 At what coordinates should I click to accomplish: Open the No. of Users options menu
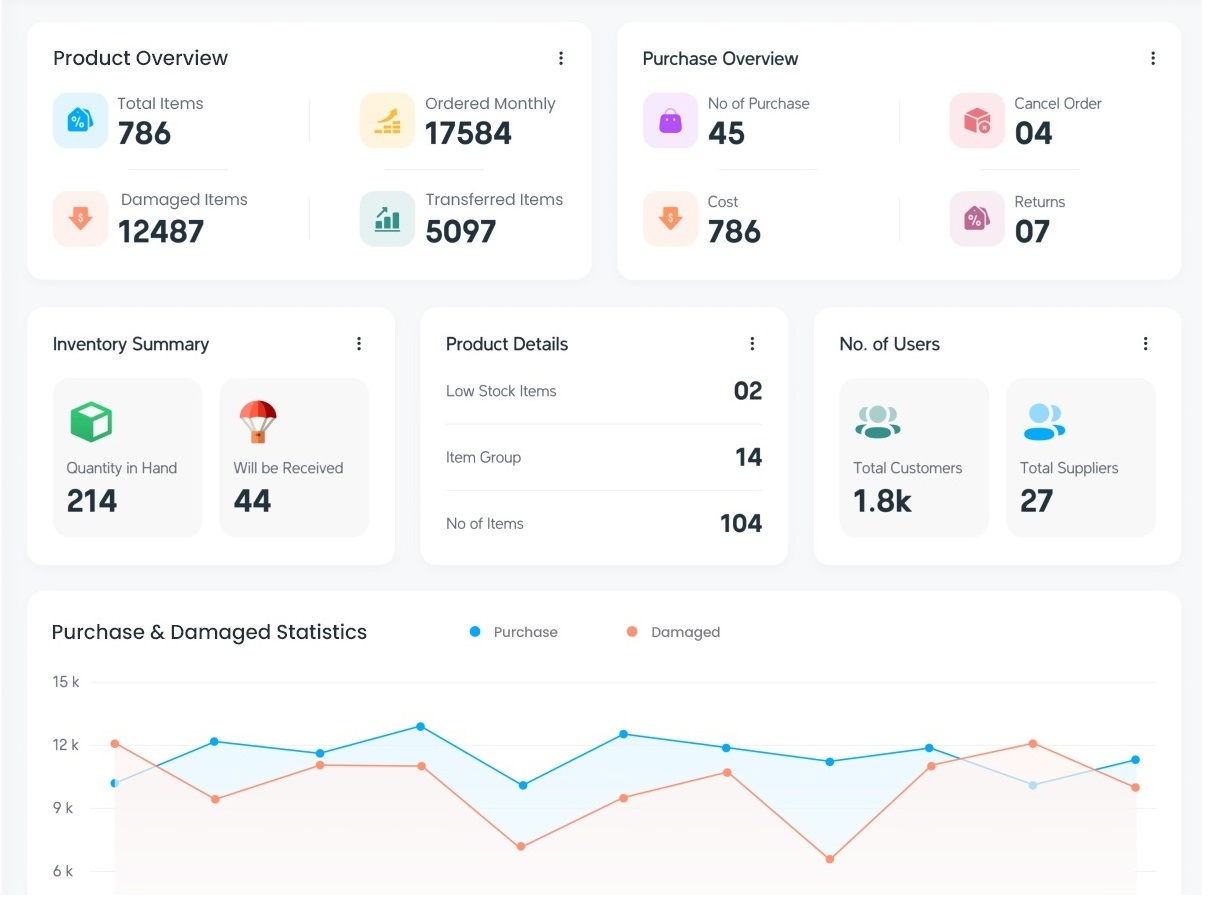pyautogui.click(x=1145, y=343)
